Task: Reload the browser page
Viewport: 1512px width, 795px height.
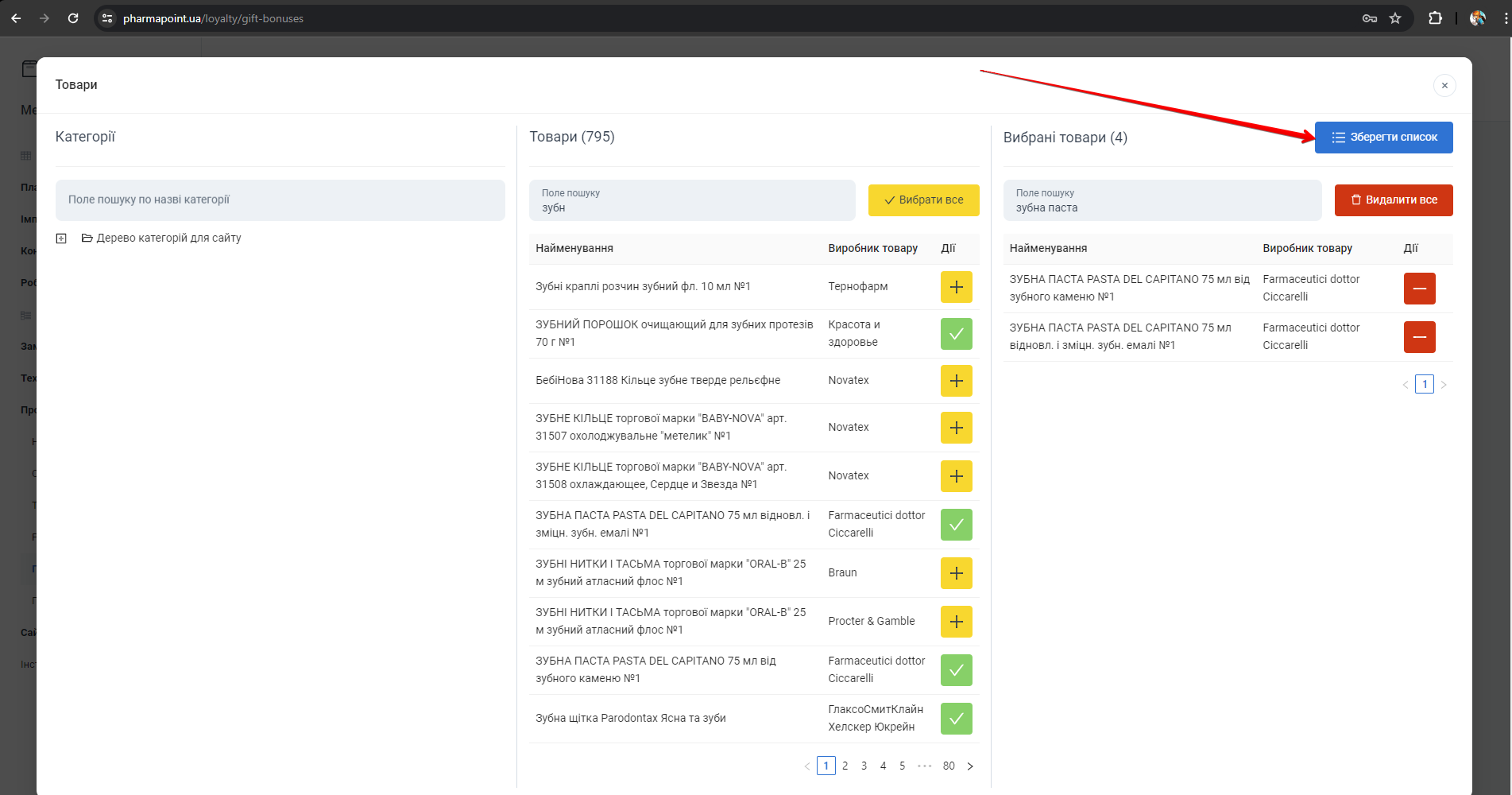Action: pos(73,18)
